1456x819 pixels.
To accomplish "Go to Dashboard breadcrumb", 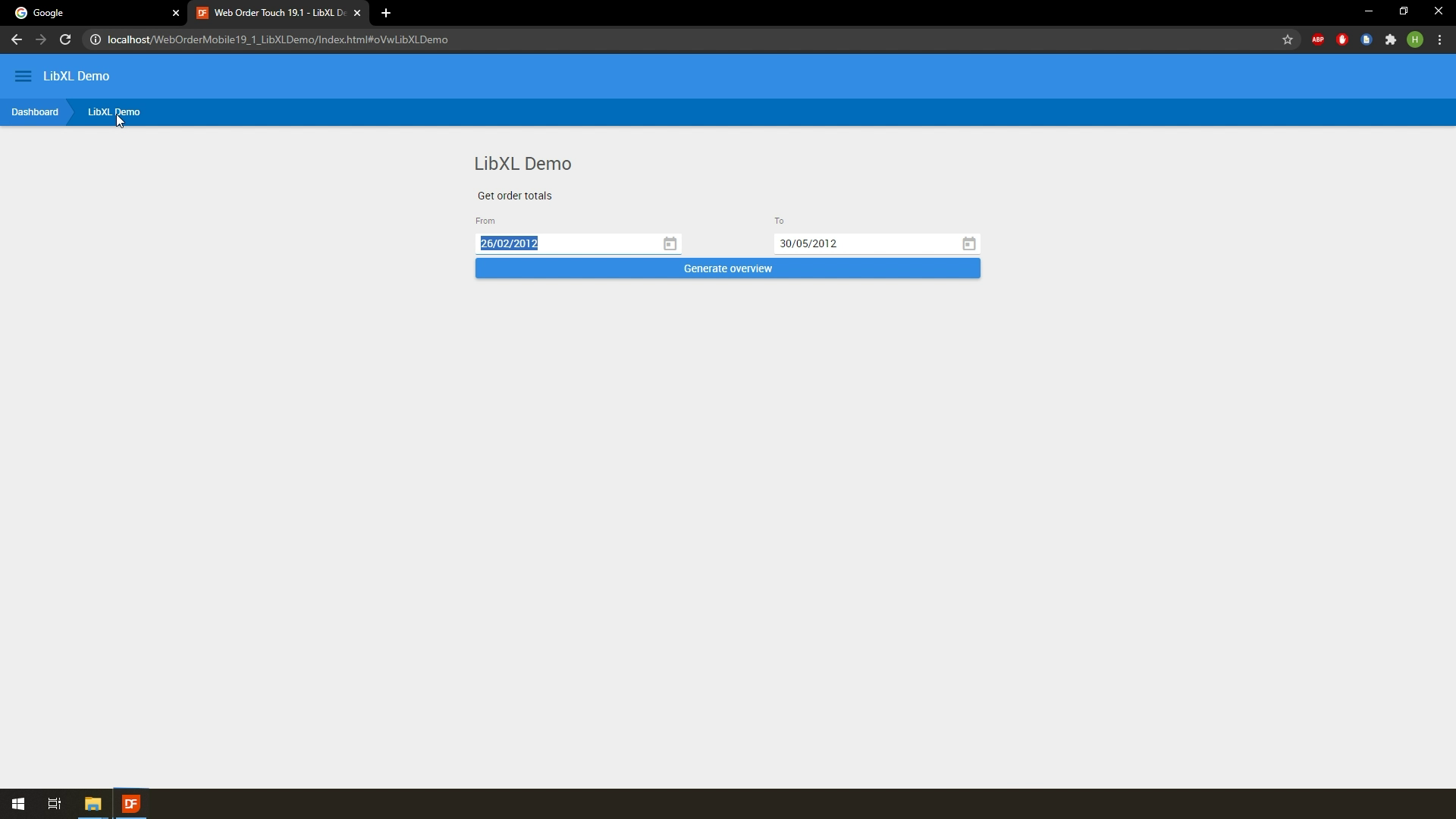I will [35, 112].
